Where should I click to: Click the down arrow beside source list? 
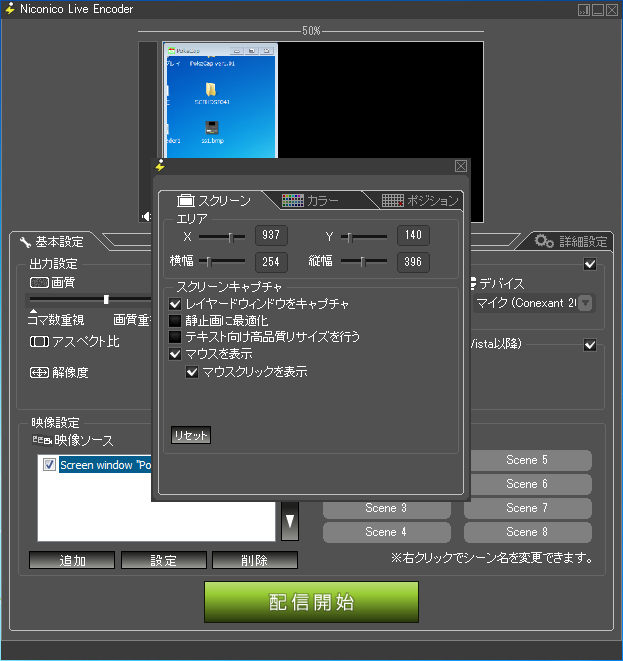click(x=290, y=521)
